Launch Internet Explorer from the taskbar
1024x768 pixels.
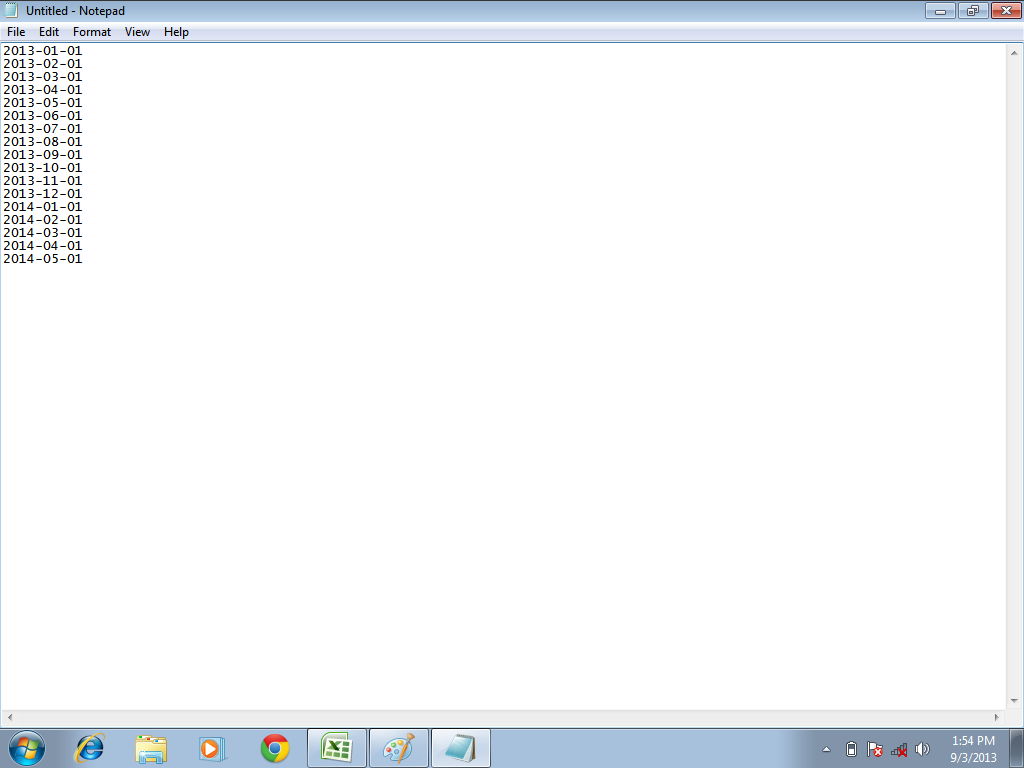[89, 748]
